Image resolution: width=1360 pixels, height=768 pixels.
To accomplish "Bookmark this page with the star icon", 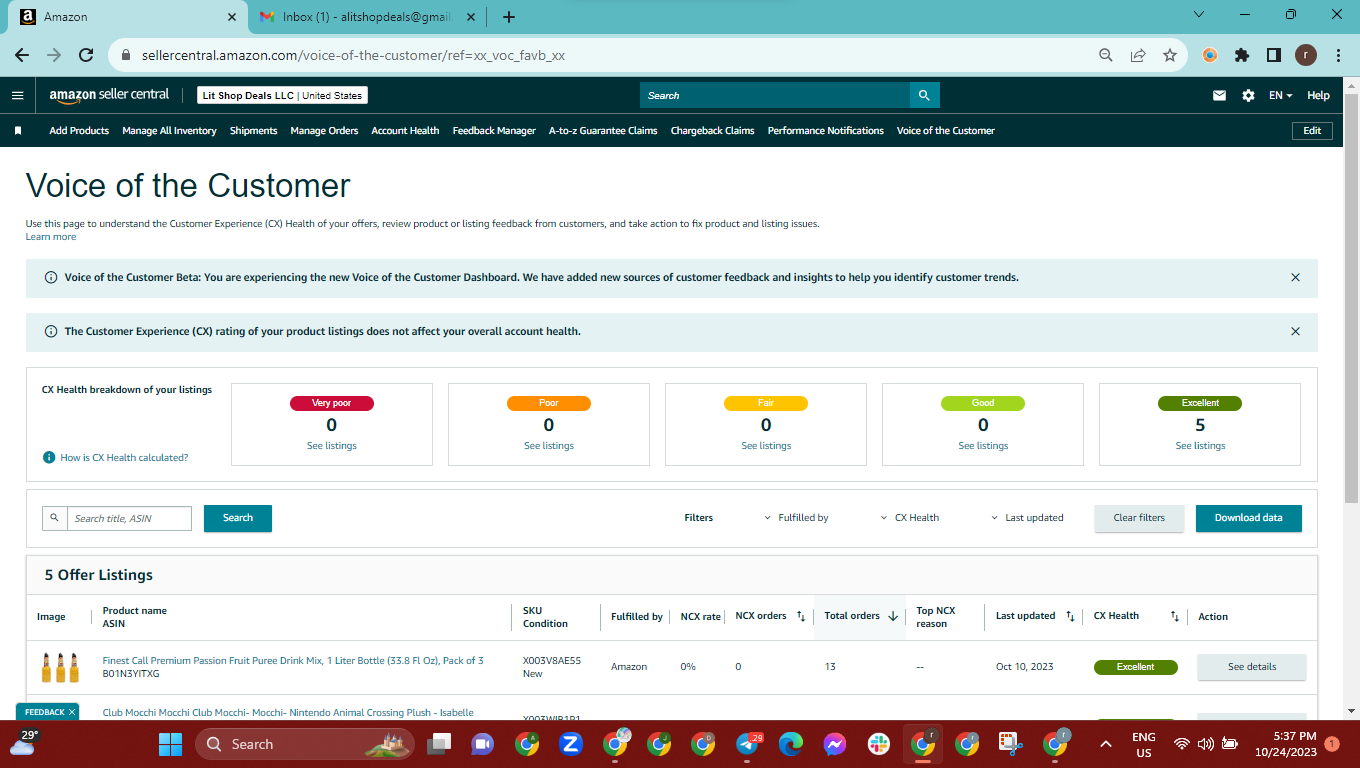I will click(1169, 56).
